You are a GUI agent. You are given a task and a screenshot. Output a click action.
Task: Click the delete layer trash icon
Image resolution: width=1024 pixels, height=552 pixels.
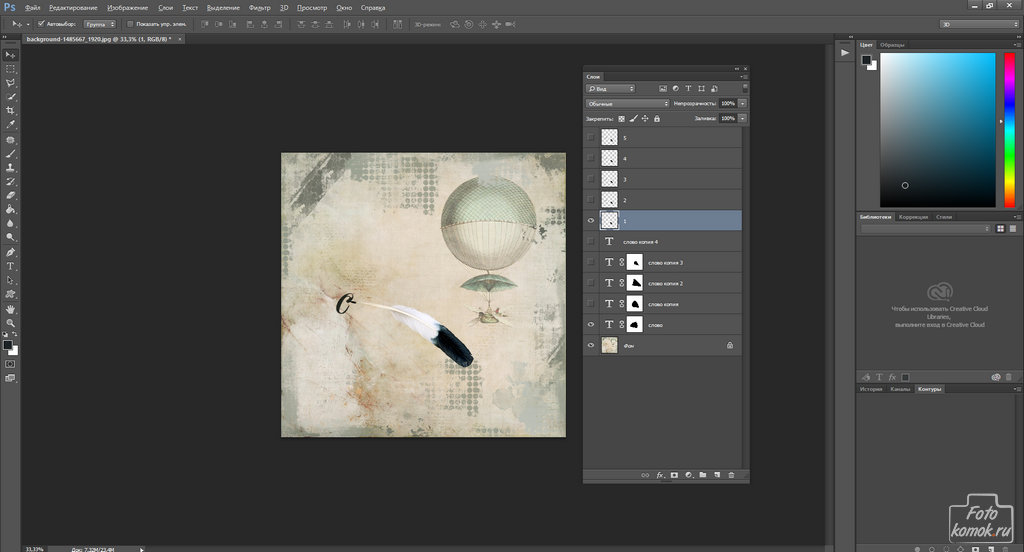[731, 474]
